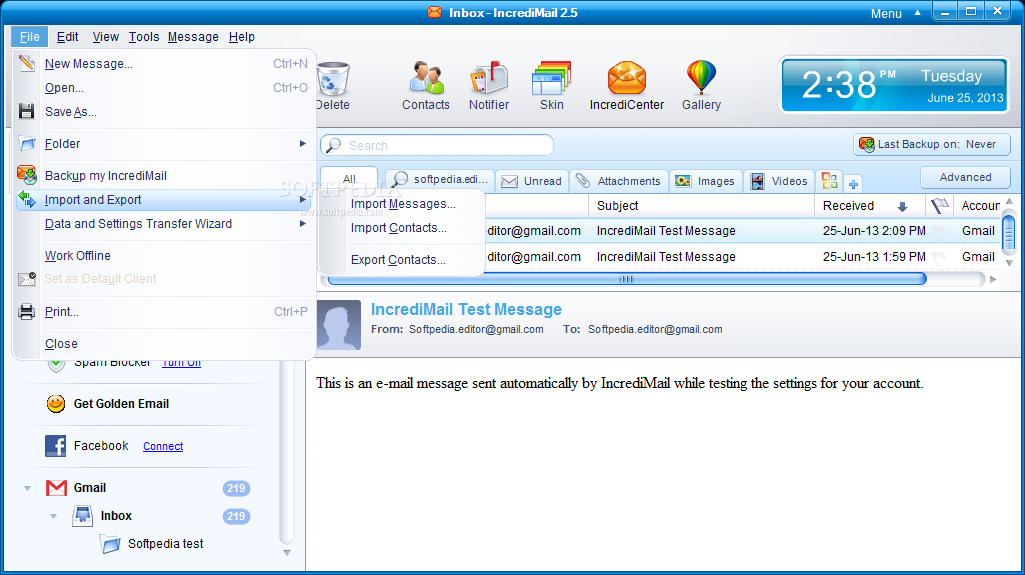This screenshot has height=575, width=1025.
Task: Add a new filter tab with plus icon
Action: click(x=853, y=184)
